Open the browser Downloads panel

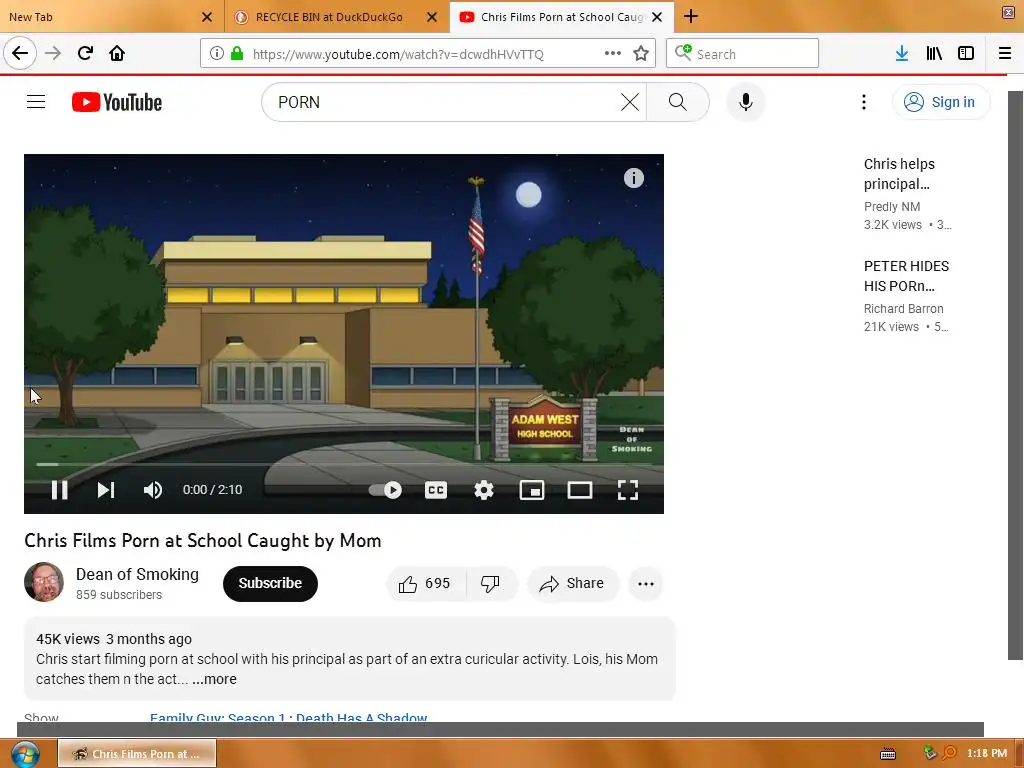tap(902, 54)
